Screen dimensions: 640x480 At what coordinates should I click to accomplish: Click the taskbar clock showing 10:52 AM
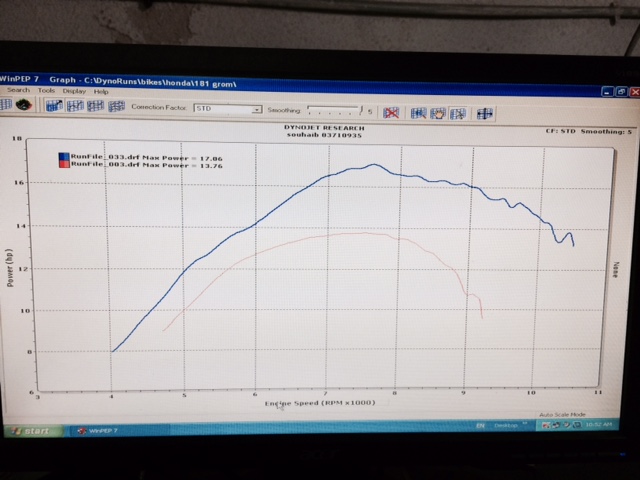(x=598, y=424)
